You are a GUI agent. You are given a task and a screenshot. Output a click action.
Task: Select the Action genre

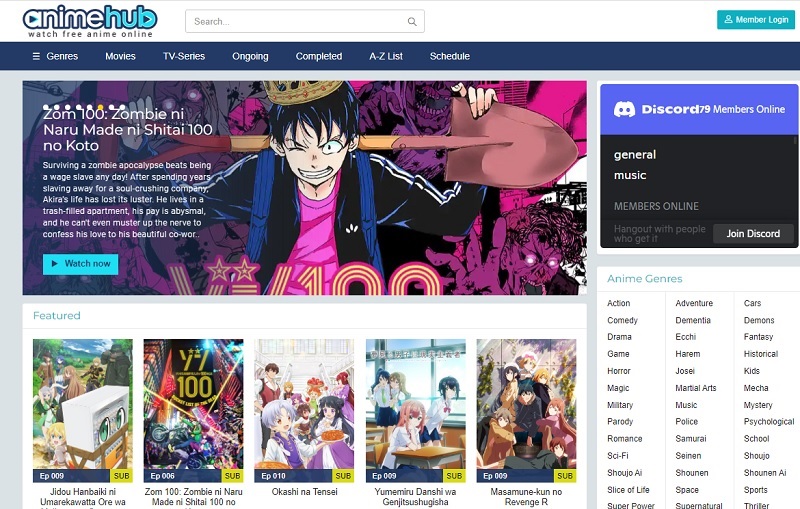point(618,303)
